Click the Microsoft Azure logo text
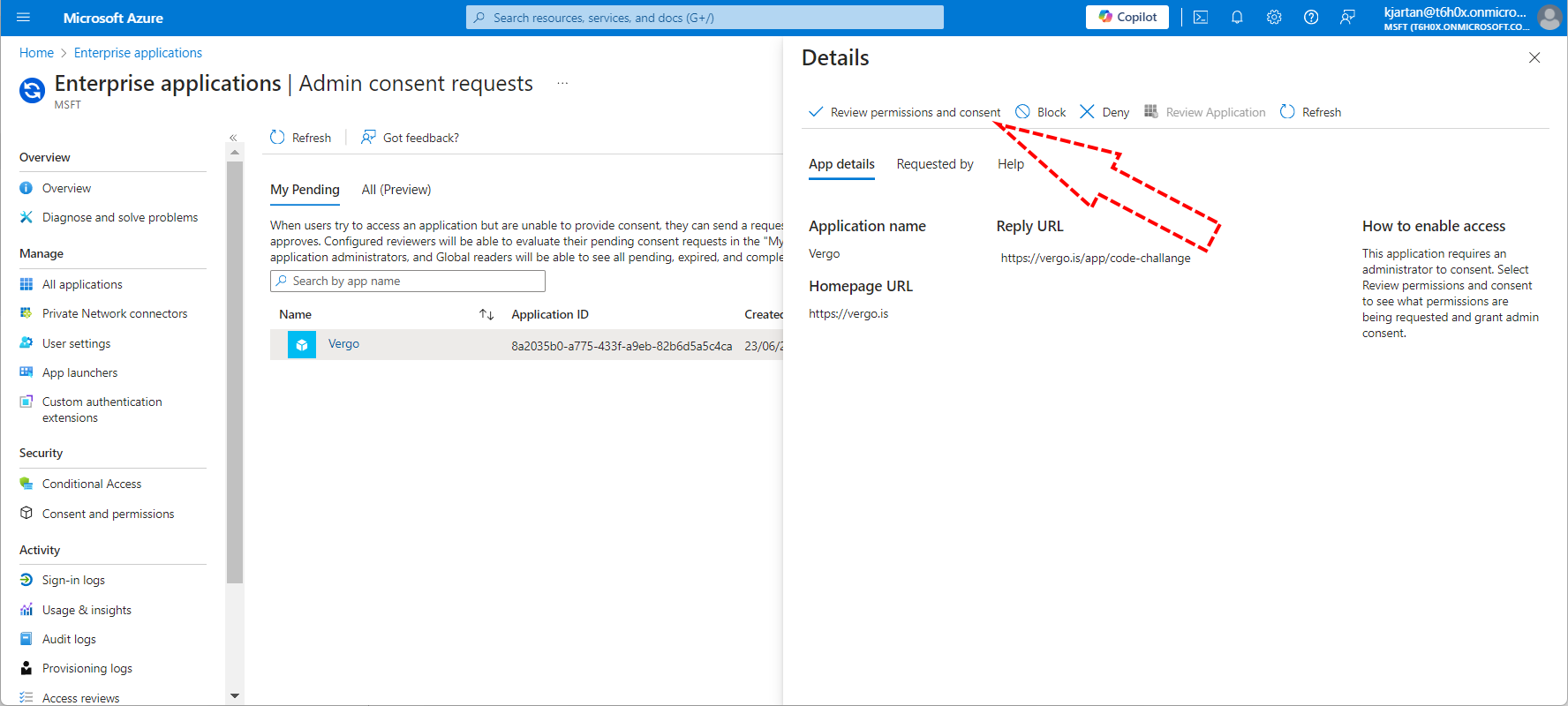The width and height of the screenshot is (1568, 706). (113, 18)
